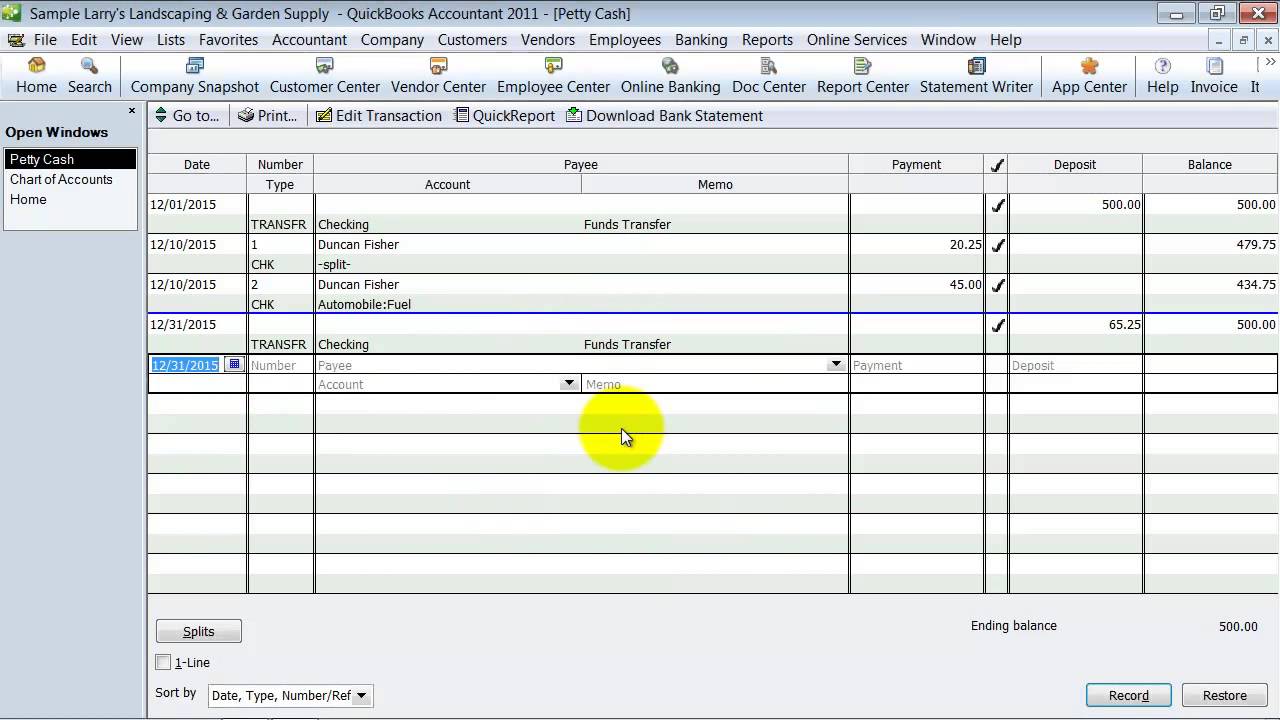The image size is (1280, 720).
Task: Click the Deposit field in new entry row
Action: pyautogui.click(x=1075, y=365)
